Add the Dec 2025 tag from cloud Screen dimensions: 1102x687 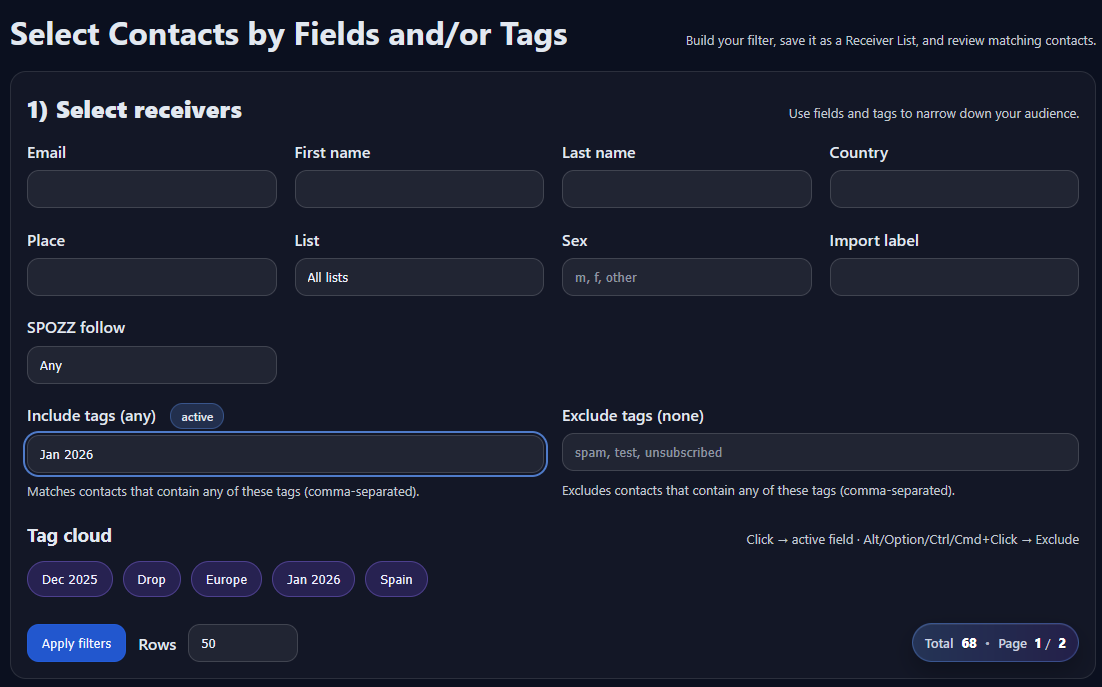point(69,579)
